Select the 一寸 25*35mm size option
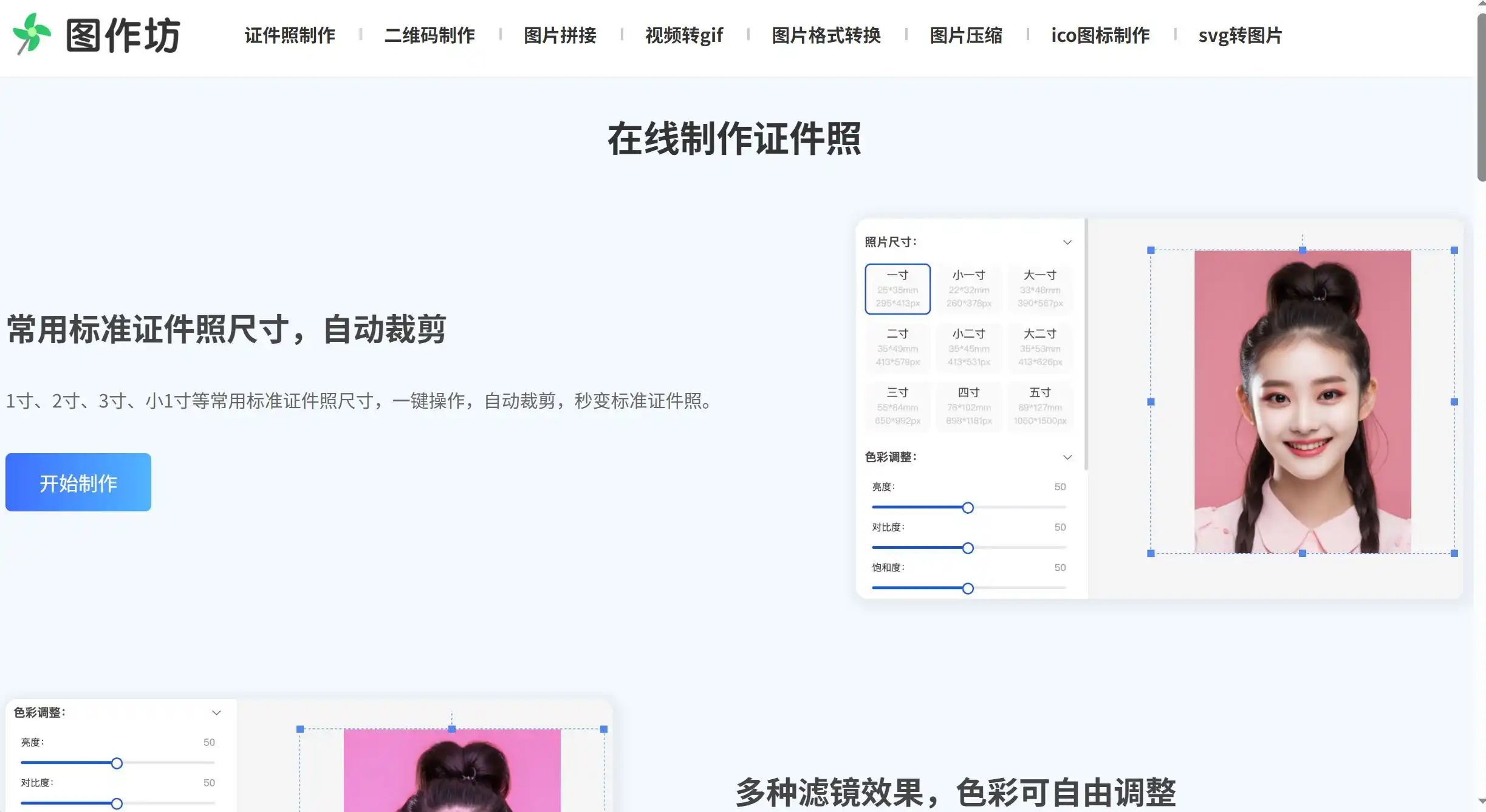 coord(897,289)
